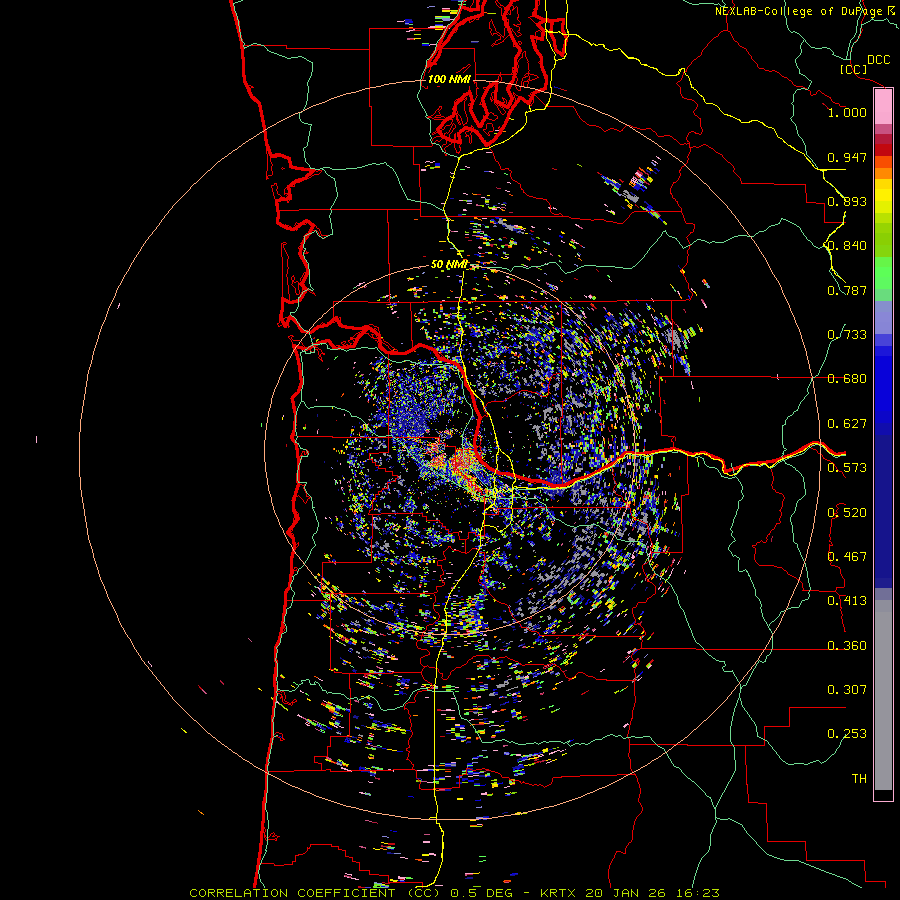Click the 0.467 color scale label
The width and height of the screenshot is (900, 900).
tap(847, 557)
